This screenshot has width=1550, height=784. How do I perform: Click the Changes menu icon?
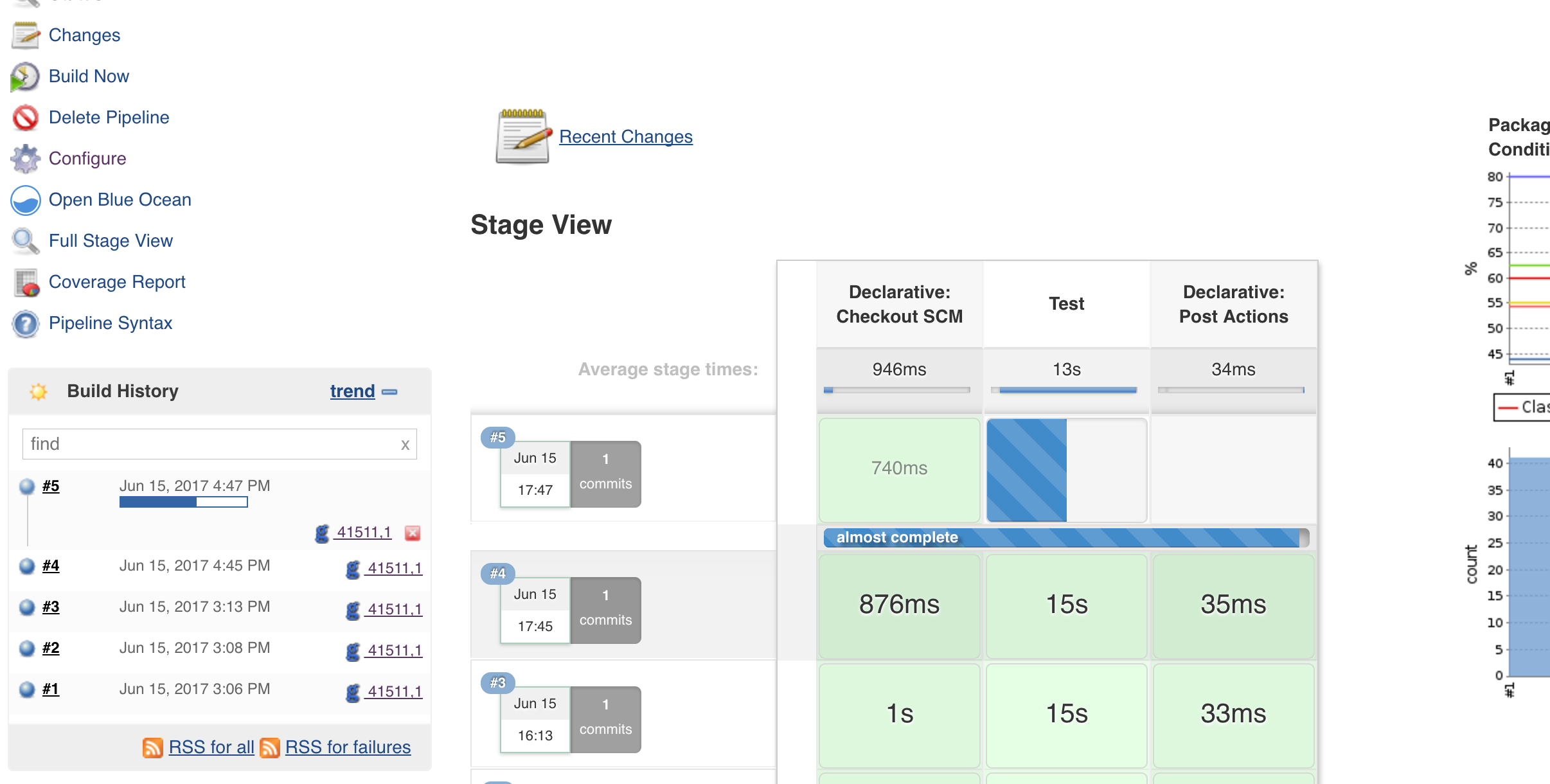click(x=25, y=35)
